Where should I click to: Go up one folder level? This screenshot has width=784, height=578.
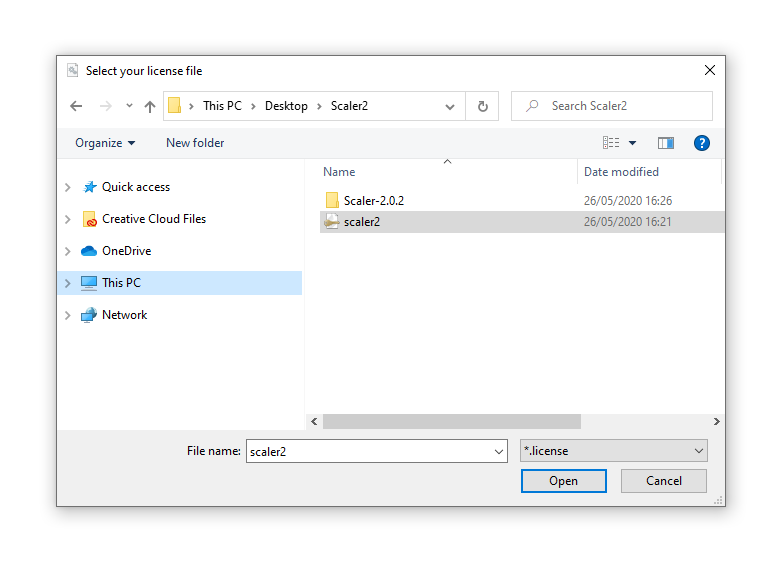(x=150, y=106)
